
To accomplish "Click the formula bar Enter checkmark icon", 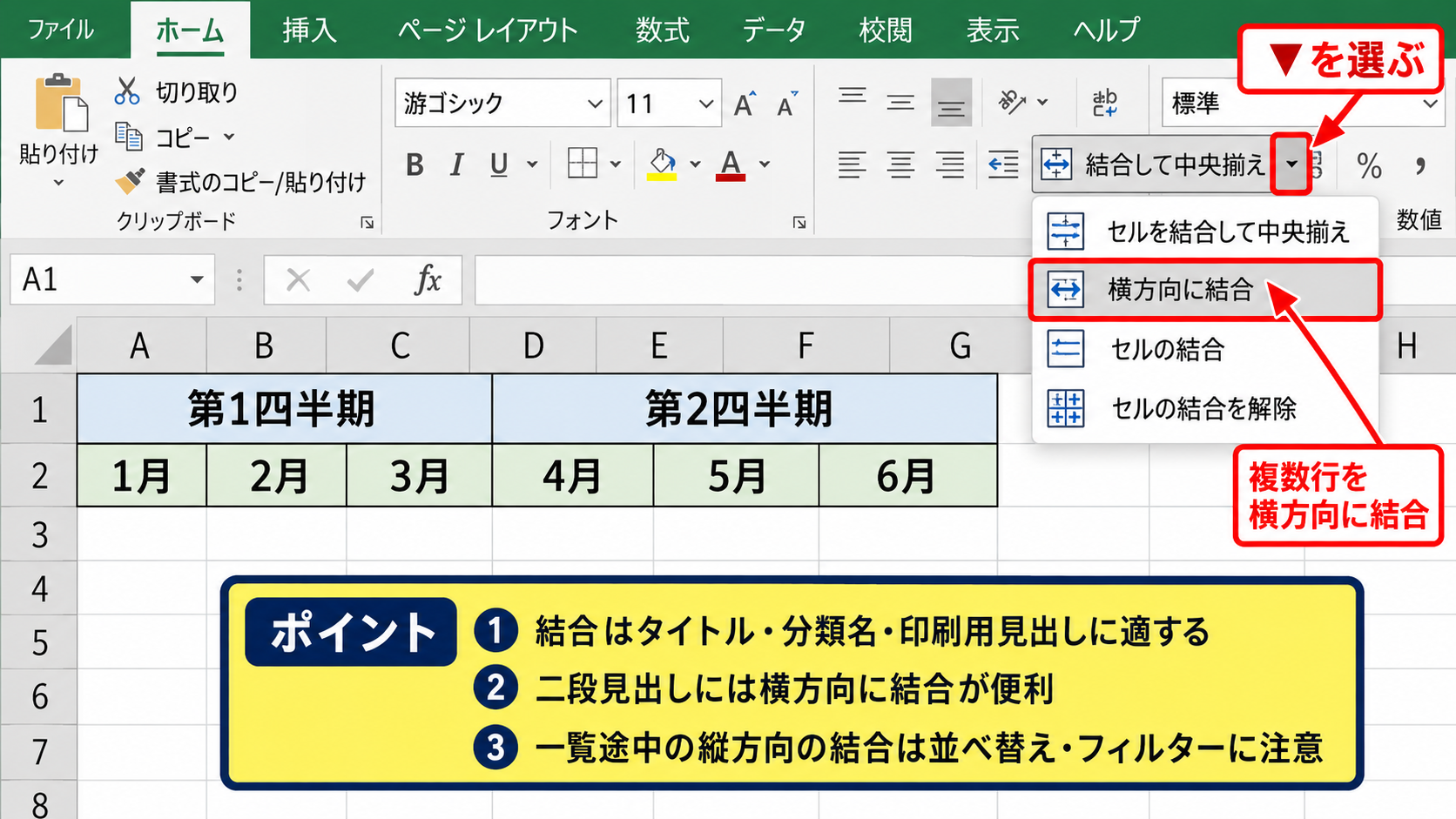I will 360,280.
